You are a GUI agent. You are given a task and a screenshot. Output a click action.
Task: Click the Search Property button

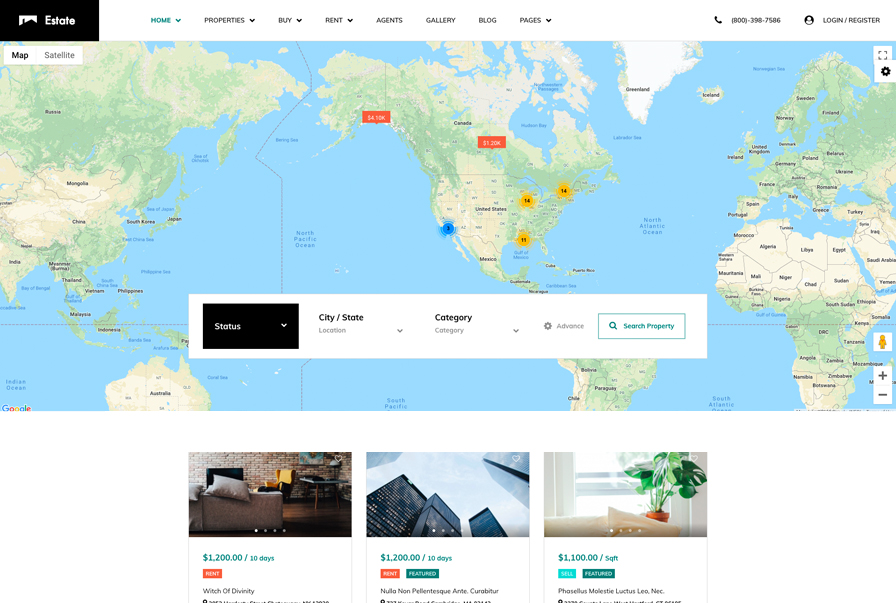[x=641, y=326]
